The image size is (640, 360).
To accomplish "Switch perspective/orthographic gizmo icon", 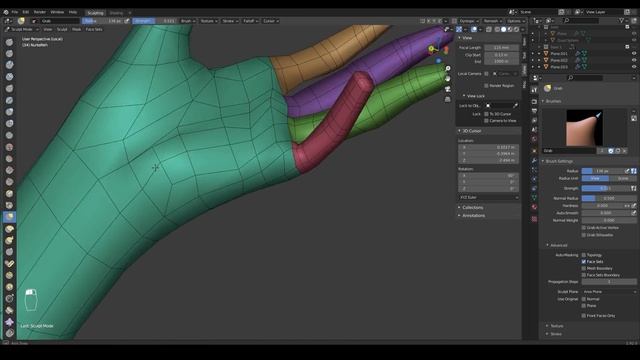I will pos(448,99).
